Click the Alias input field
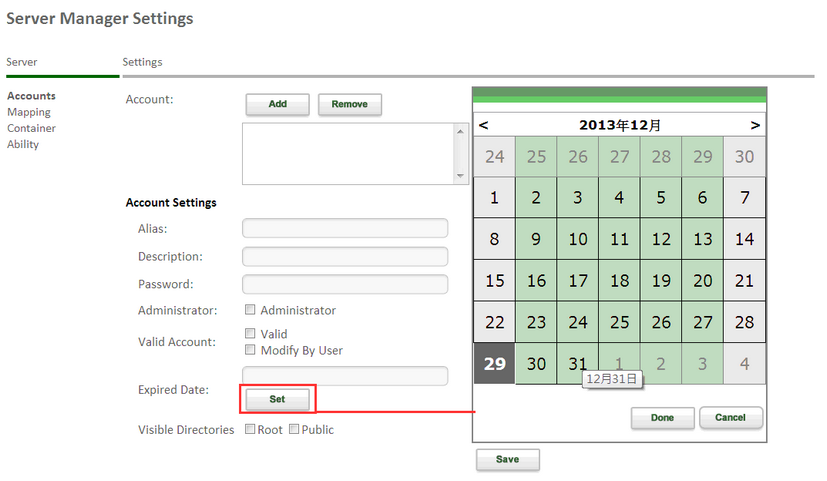This screenshot has height=481, width=827. (x=345, y=229)
